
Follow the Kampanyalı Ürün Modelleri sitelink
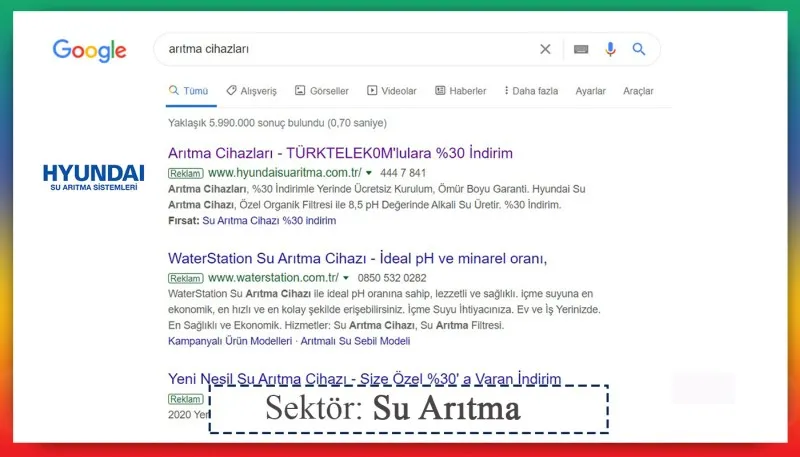[230, 341]
